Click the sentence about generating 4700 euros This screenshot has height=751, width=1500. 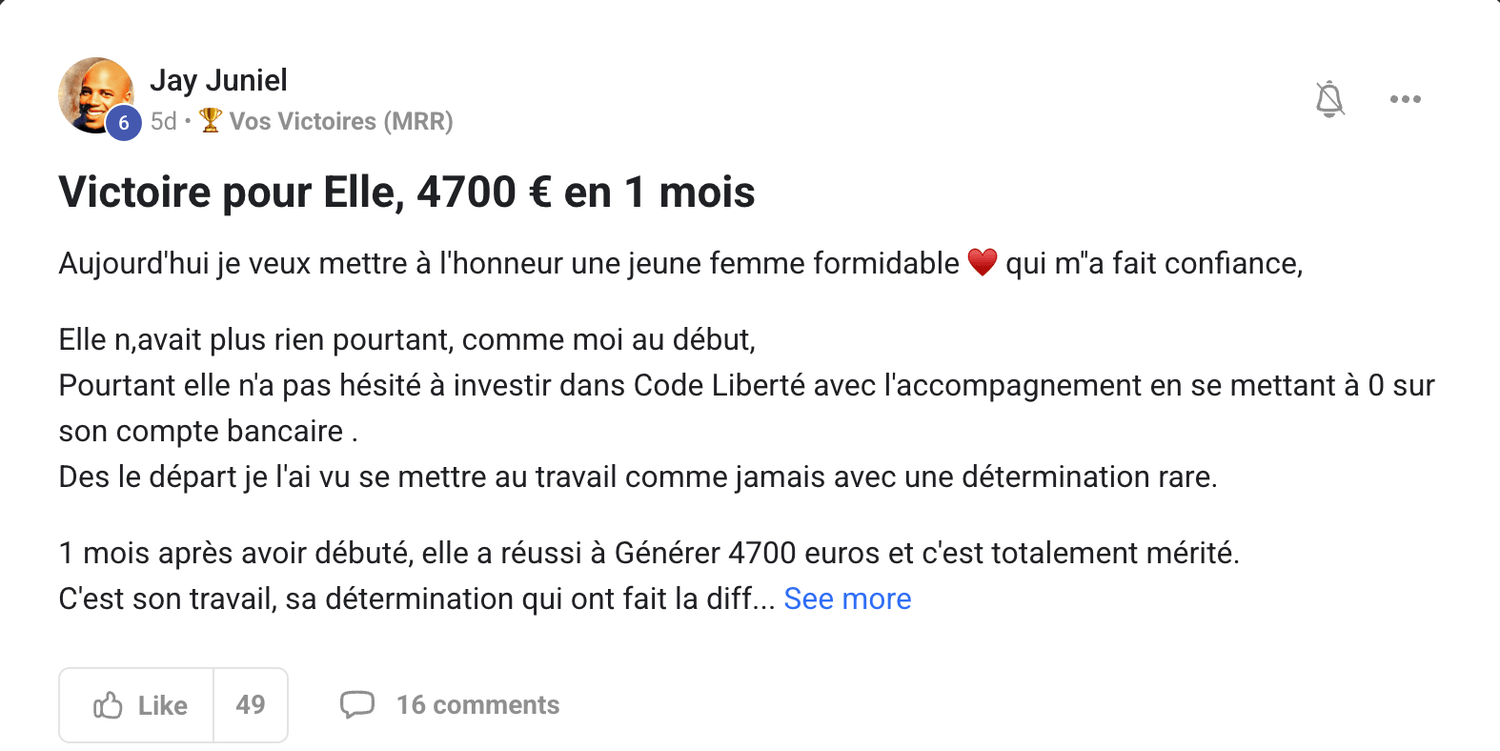click(648, 553)
